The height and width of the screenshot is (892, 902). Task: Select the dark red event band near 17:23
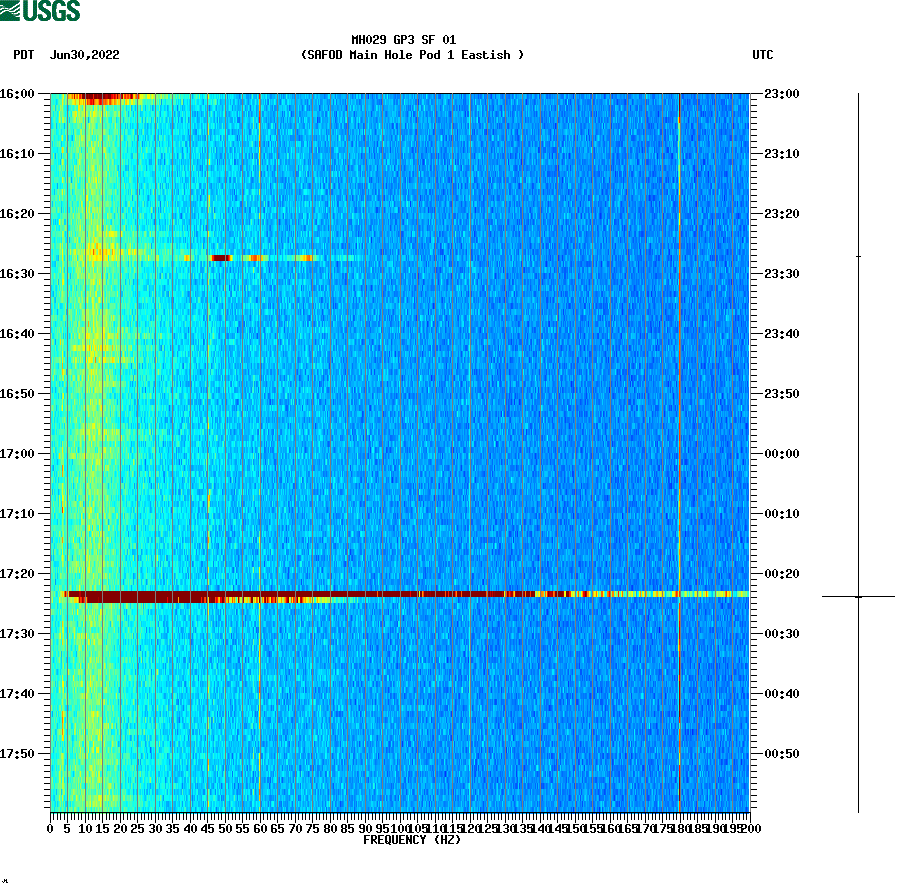(300, 593)
